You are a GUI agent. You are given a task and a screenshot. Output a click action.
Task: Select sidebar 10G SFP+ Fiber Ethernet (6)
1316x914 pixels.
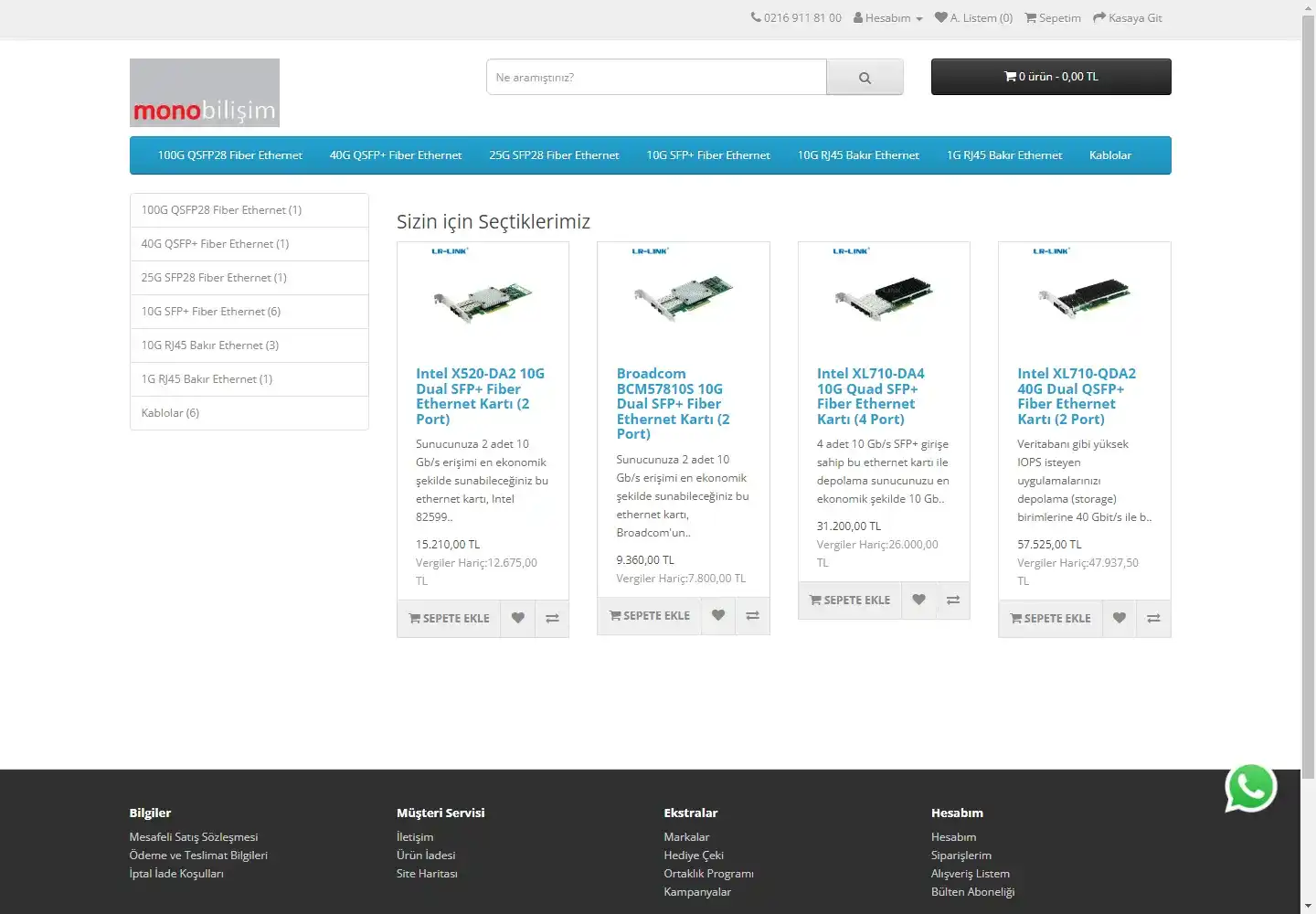[x=249, y=312]
